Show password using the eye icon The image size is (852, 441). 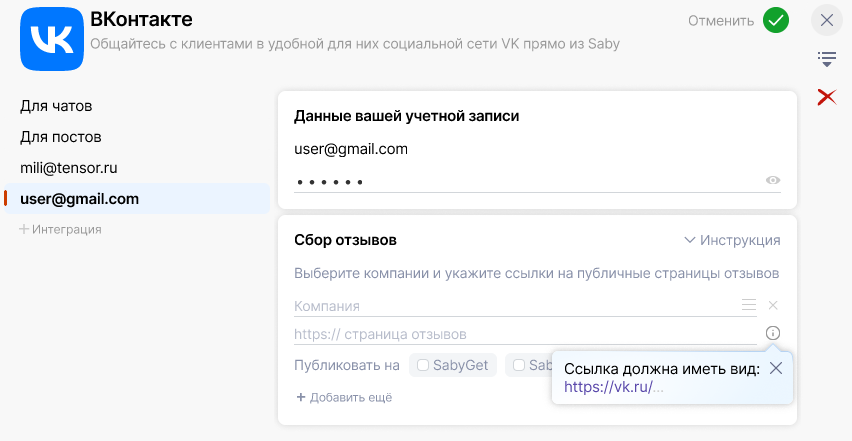click(773, 181)
